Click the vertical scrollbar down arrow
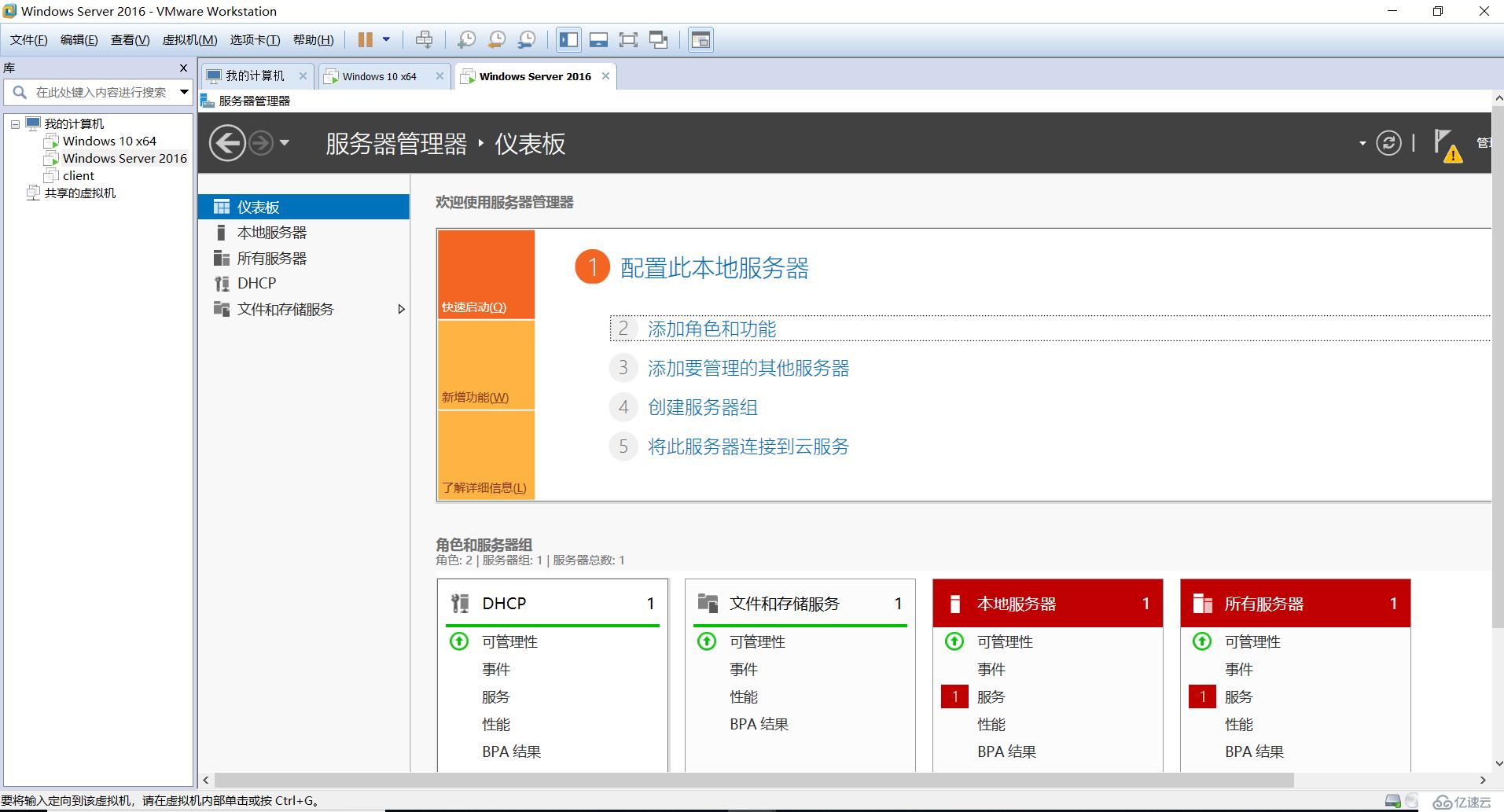The image size is (1504, 812). click(x=1498, y=763)
